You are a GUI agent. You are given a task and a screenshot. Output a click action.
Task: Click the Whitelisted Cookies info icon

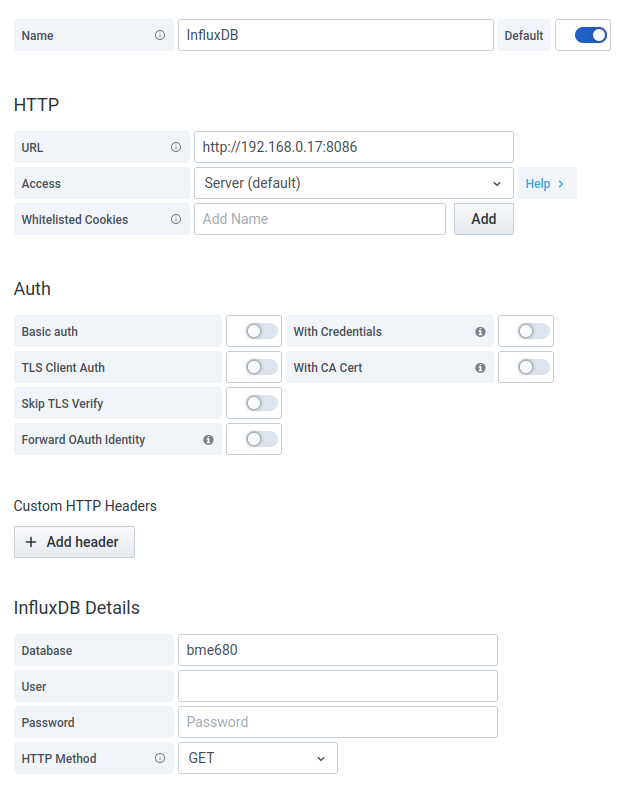click(176, 219)
